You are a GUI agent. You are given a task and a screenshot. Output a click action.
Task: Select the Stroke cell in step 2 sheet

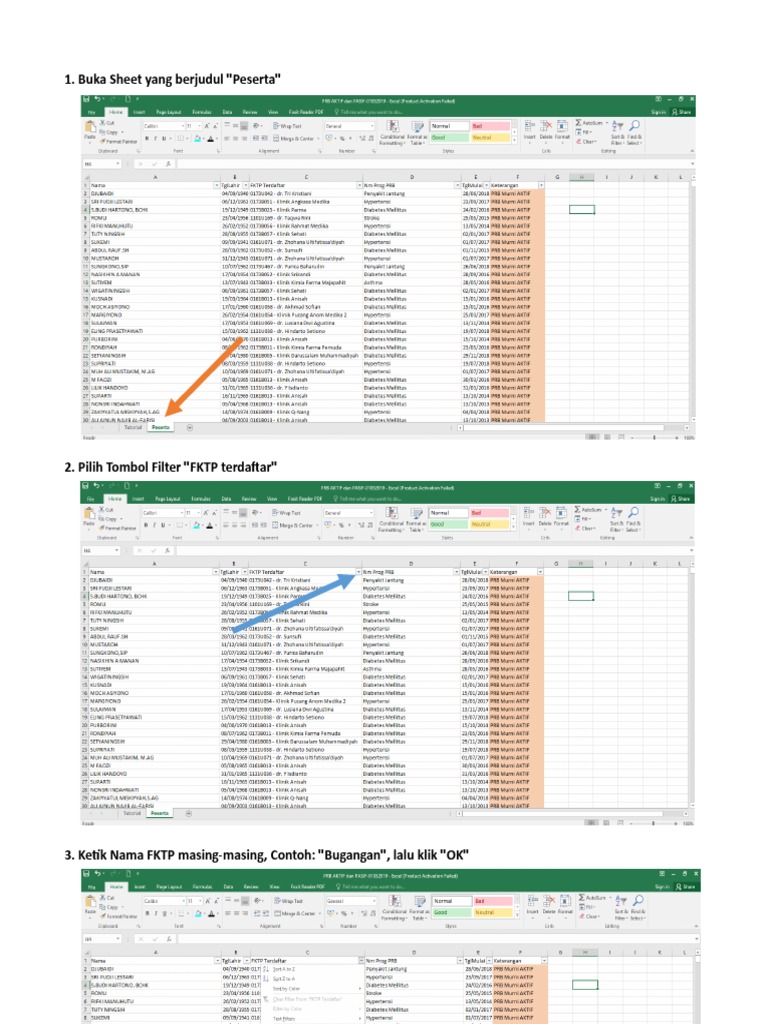pos(411,604)
